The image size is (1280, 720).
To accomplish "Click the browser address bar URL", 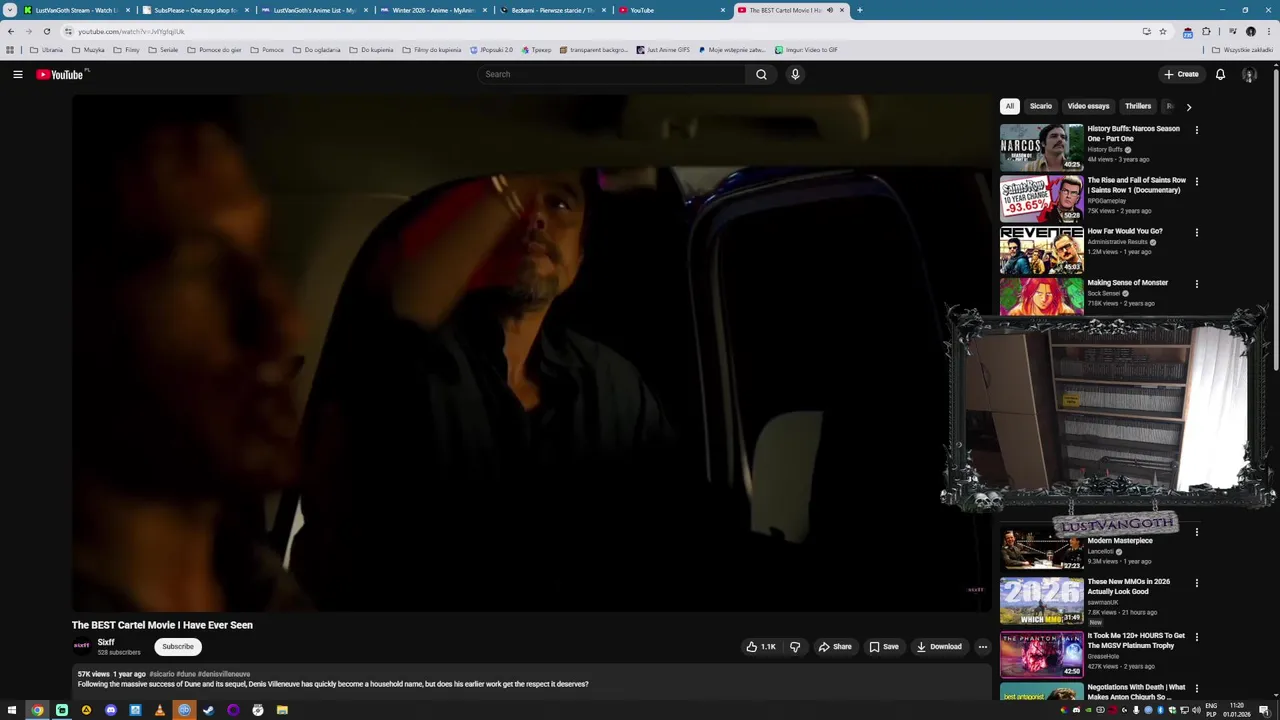I will click(131, 31).
